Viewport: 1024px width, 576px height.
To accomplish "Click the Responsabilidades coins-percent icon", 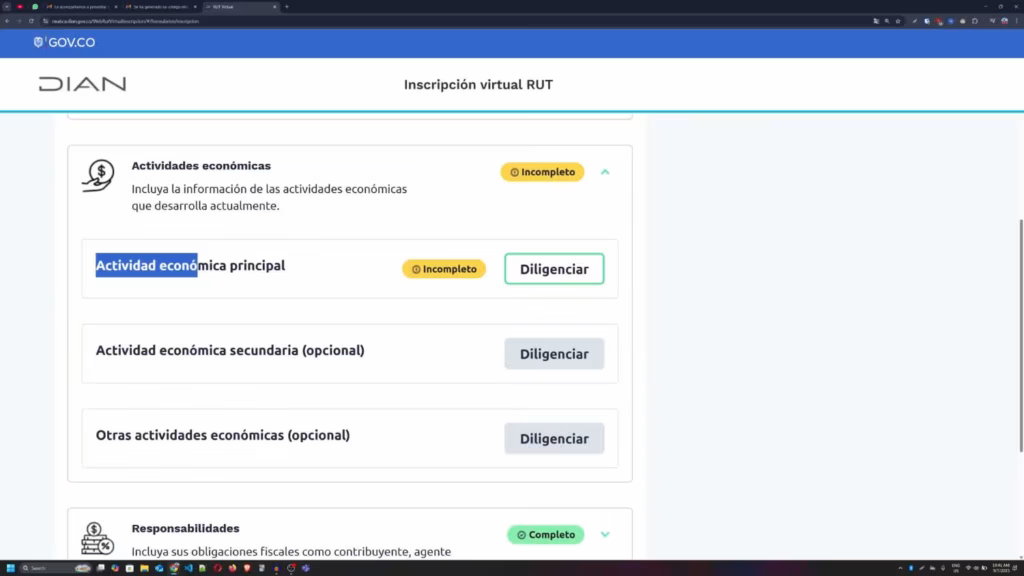I will 98,538.
